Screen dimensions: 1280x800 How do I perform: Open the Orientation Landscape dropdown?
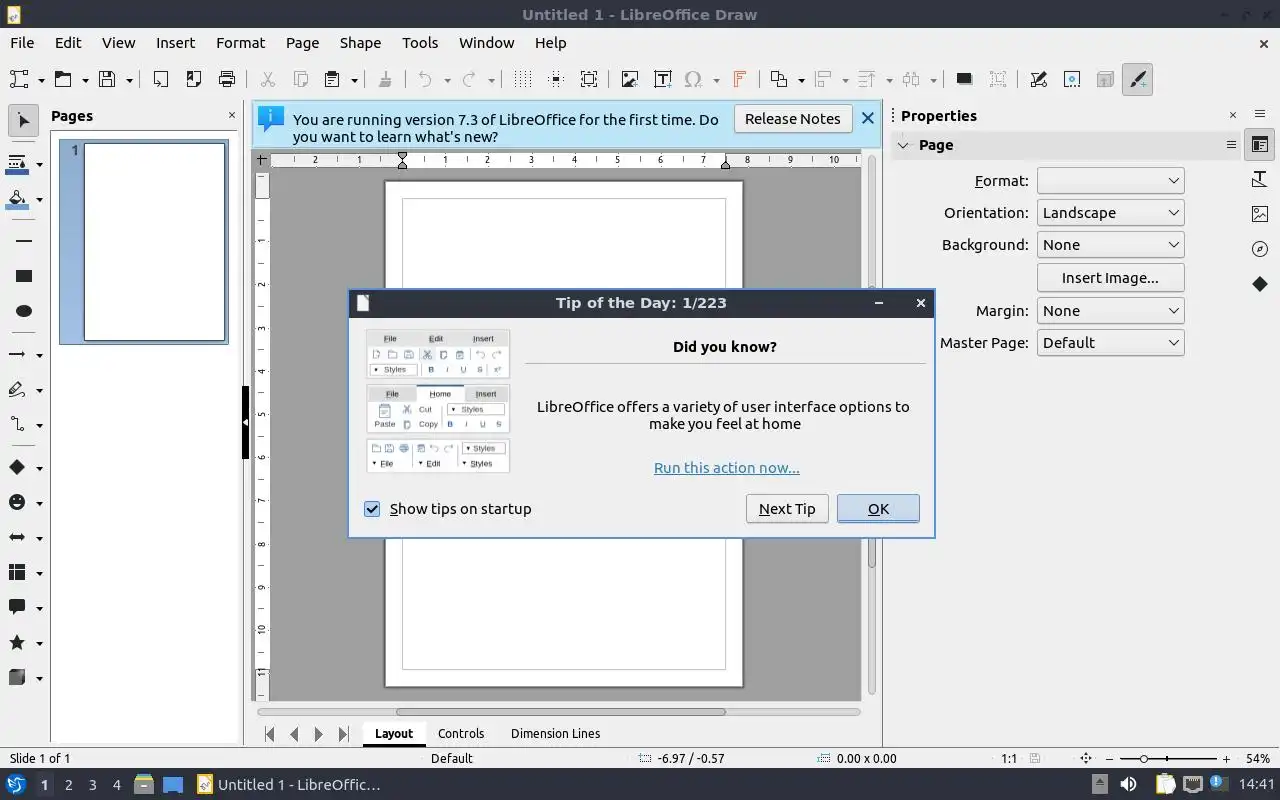(x=1111, y=213)
